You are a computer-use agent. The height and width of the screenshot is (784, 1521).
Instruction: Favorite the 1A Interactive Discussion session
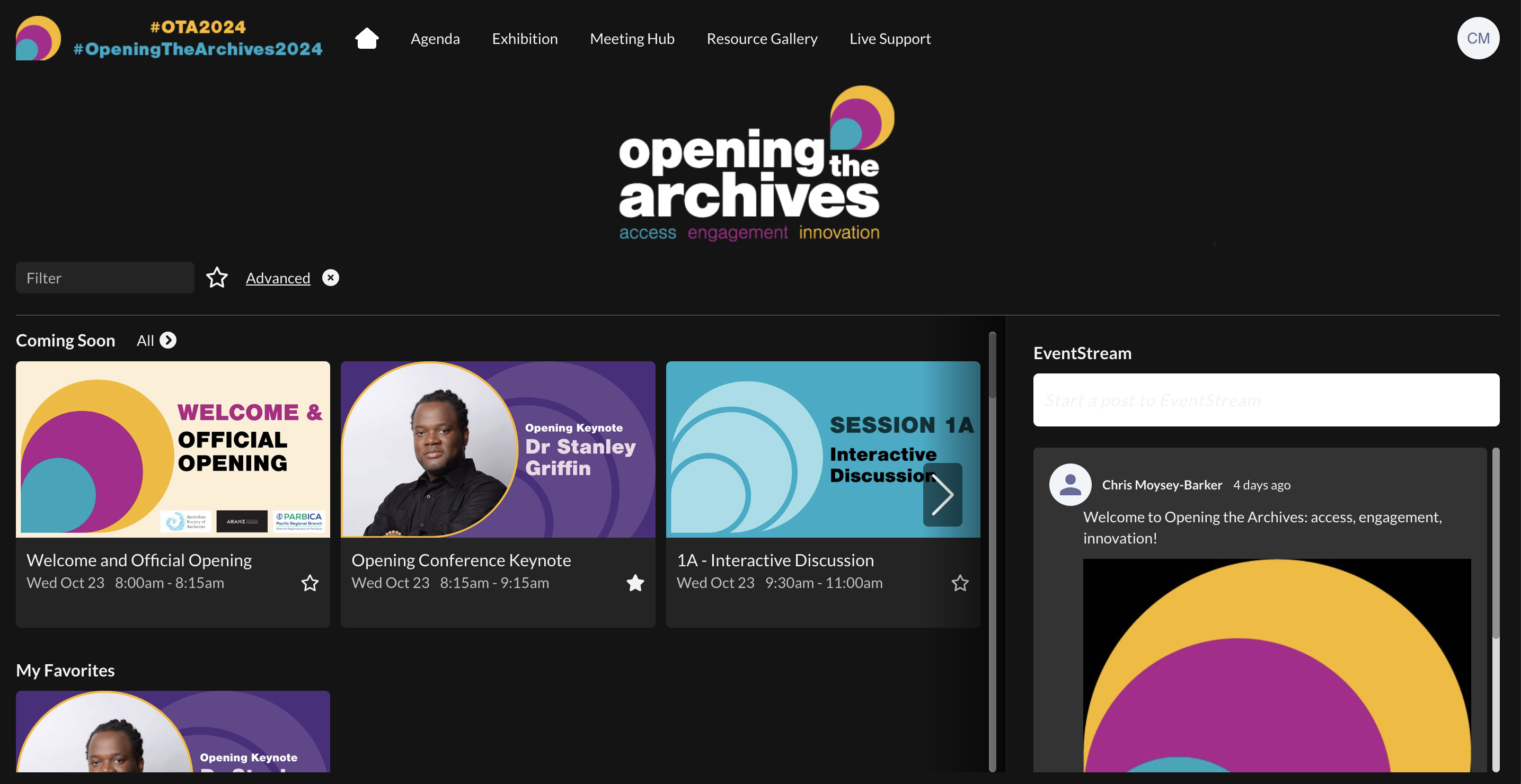(960, 583)
